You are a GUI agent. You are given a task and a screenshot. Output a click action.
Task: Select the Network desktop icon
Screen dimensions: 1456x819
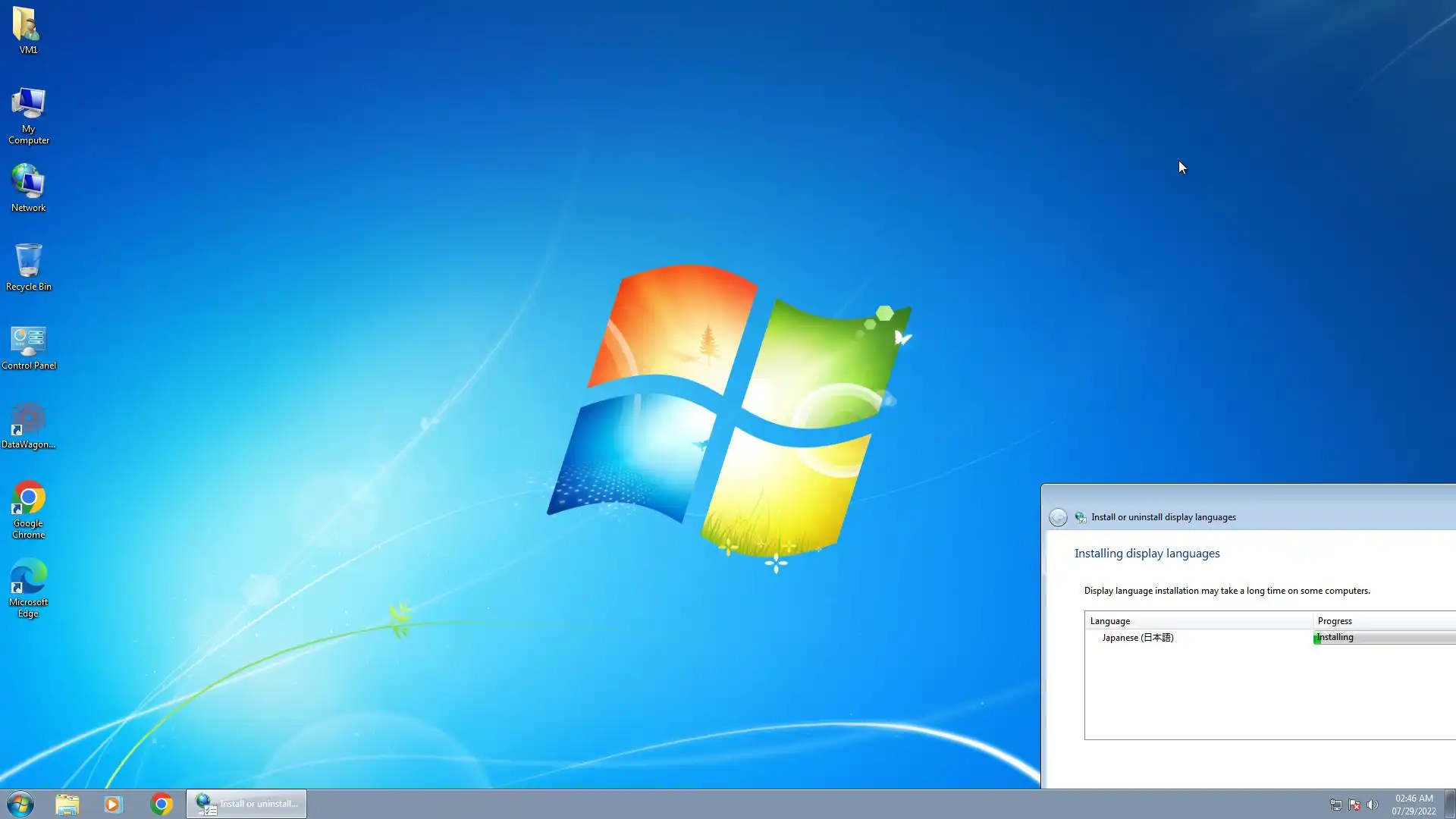28,187
